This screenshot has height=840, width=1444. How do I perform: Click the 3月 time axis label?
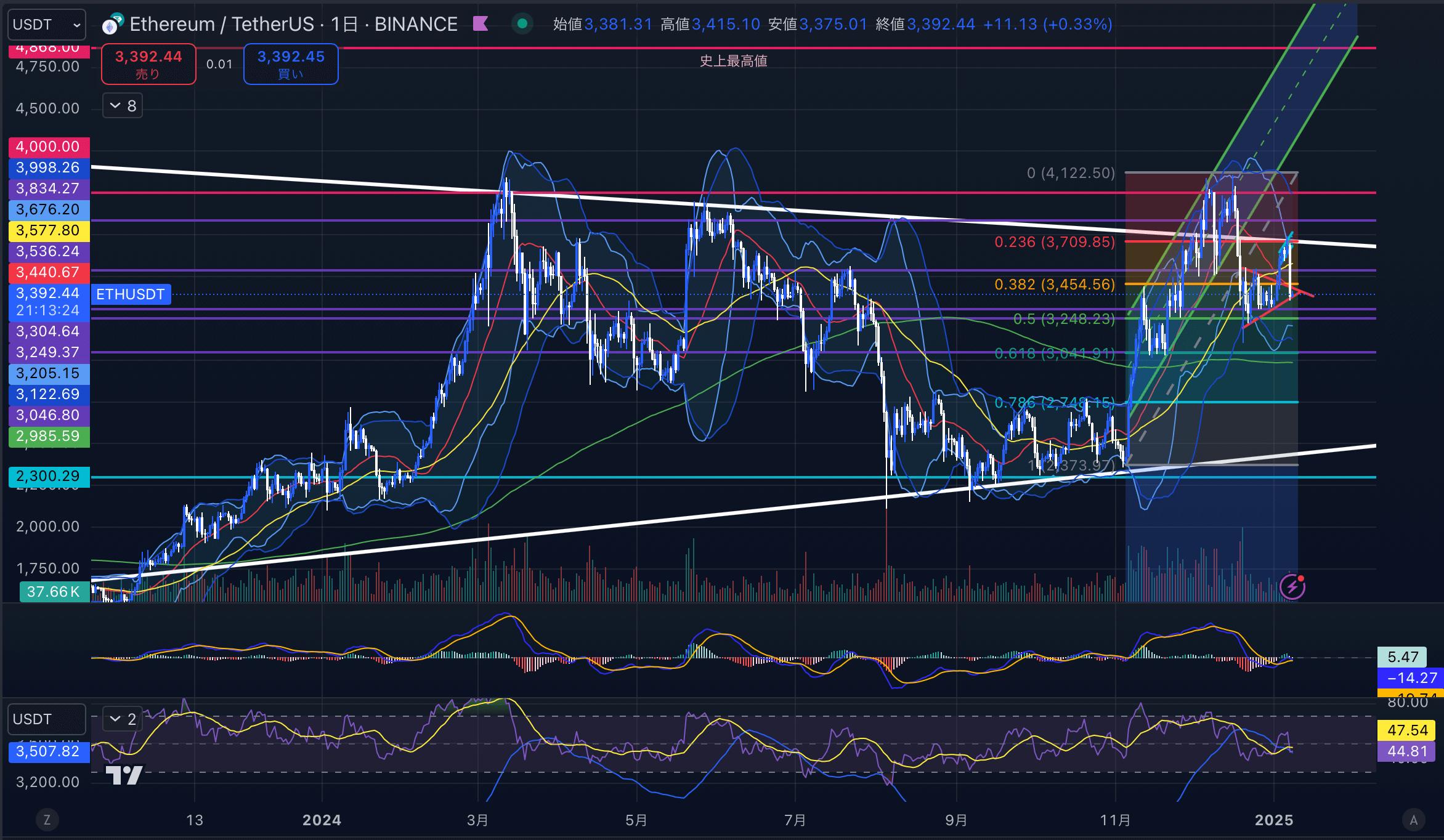coord(477,820)
